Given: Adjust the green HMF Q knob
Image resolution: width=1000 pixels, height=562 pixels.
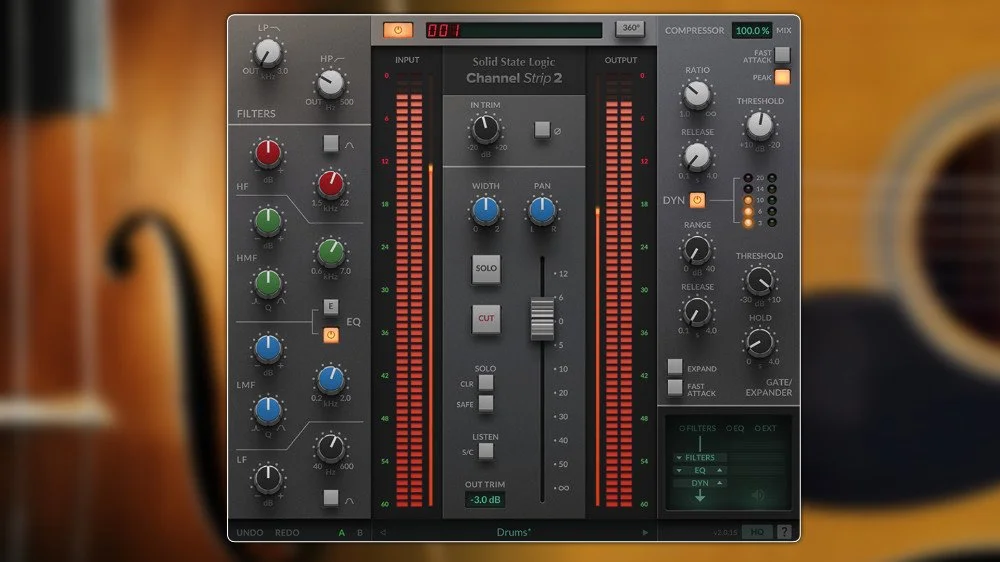Looking at the screenshot, I should pyautogui.click(x=268, y=283).
